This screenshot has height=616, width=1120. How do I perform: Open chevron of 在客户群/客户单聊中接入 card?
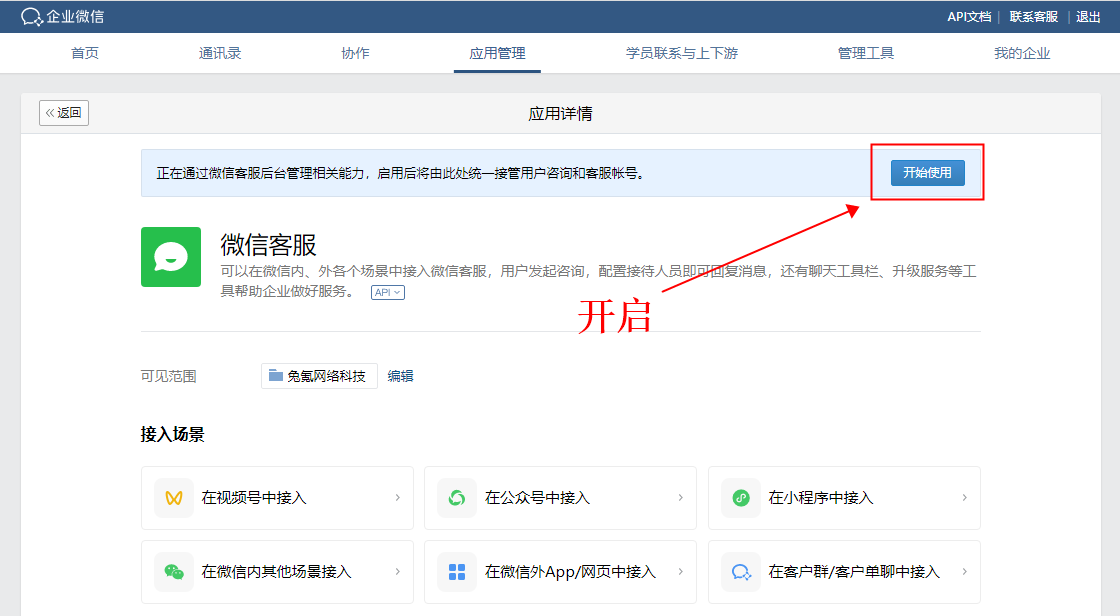coord(964,572)
